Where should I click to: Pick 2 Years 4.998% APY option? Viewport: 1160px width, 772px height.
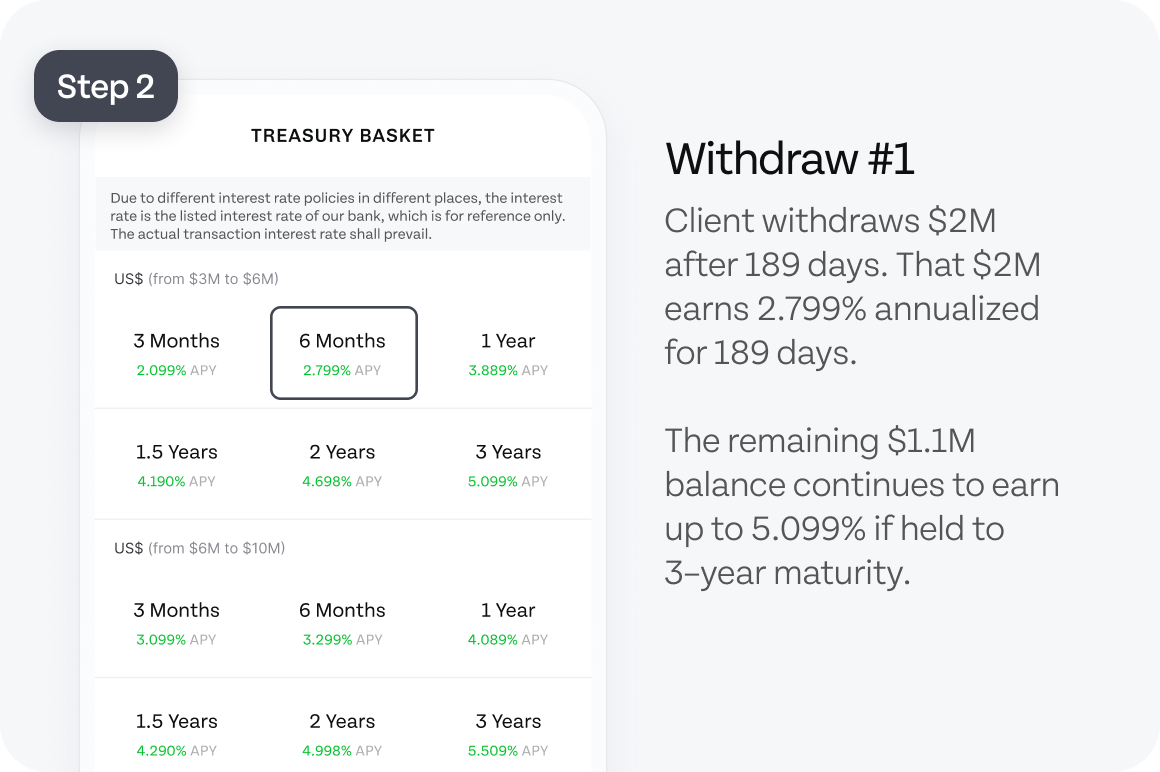[x=342, y=734]
